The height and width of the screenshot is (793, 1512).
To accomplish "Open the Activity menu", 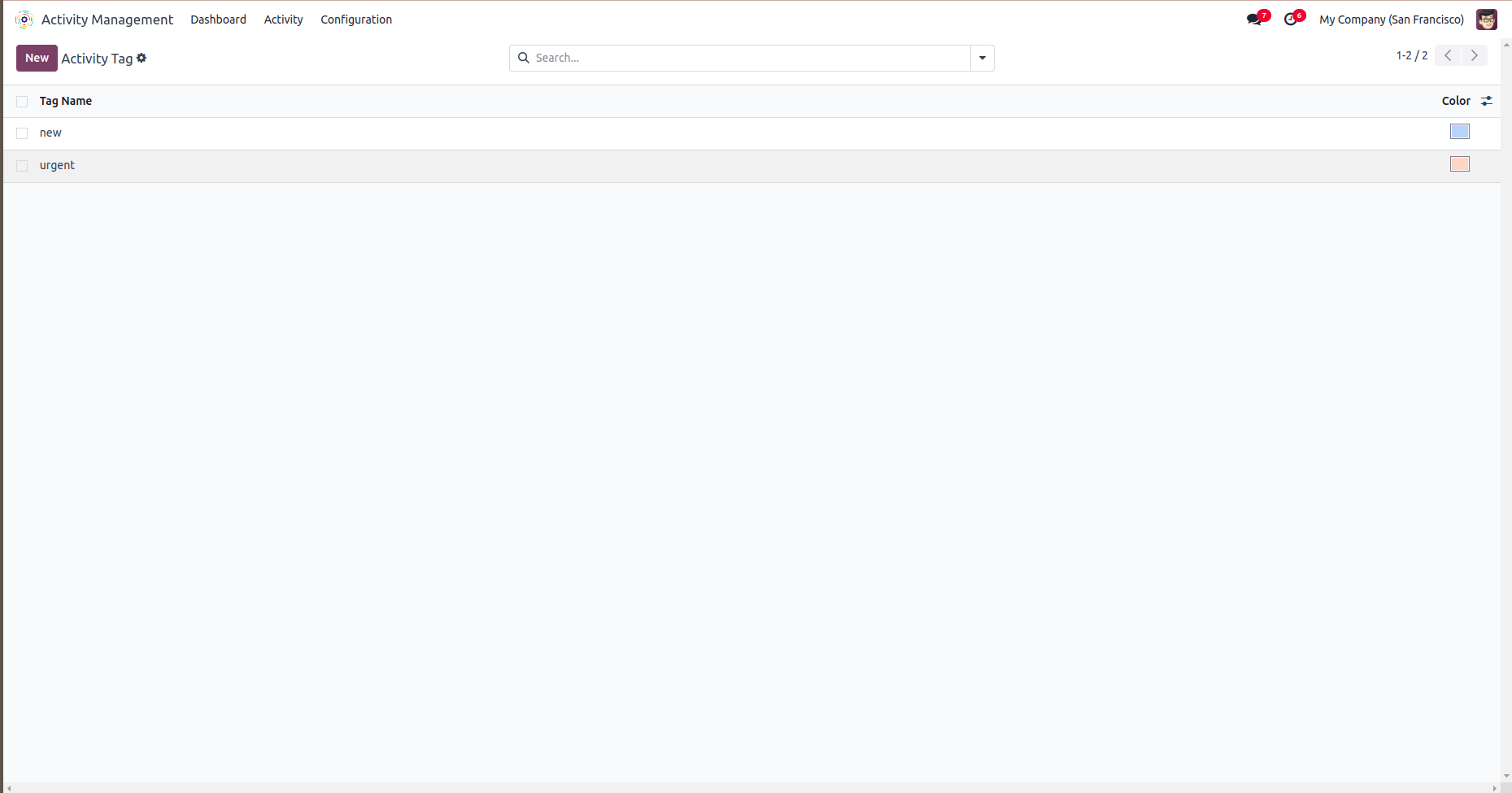I will click(283, 20).
